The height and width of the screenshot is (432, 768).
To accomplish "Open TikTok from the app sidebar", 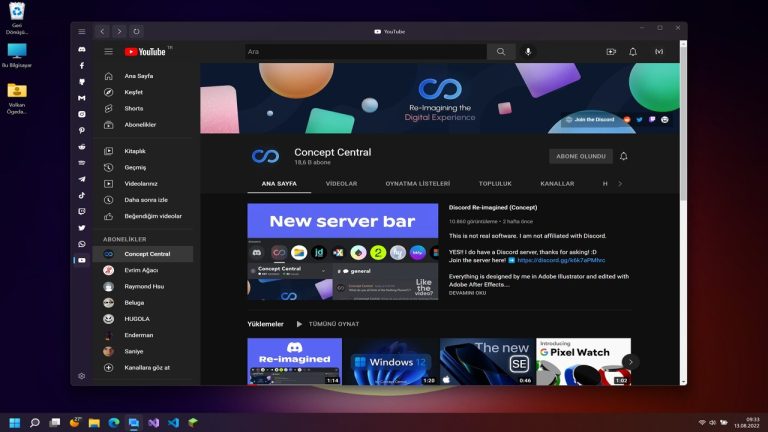I will coord(82,195).
